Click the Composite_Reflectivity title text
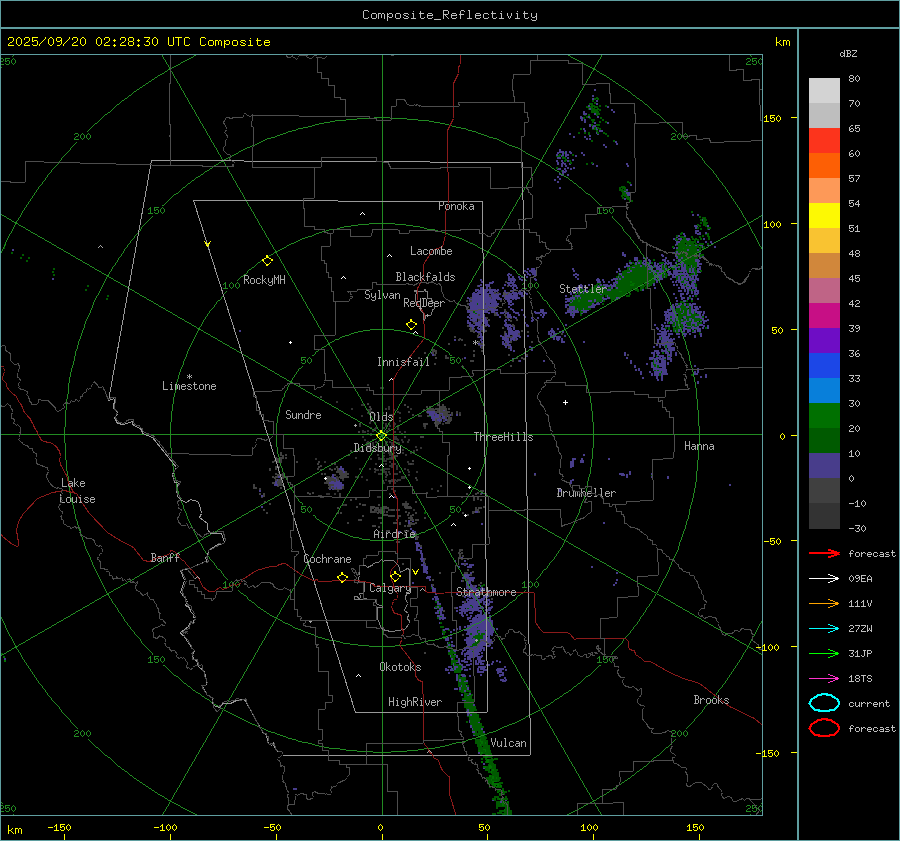Image resolution: width=900 pixels, height=841 pixels. pos(449,14)
